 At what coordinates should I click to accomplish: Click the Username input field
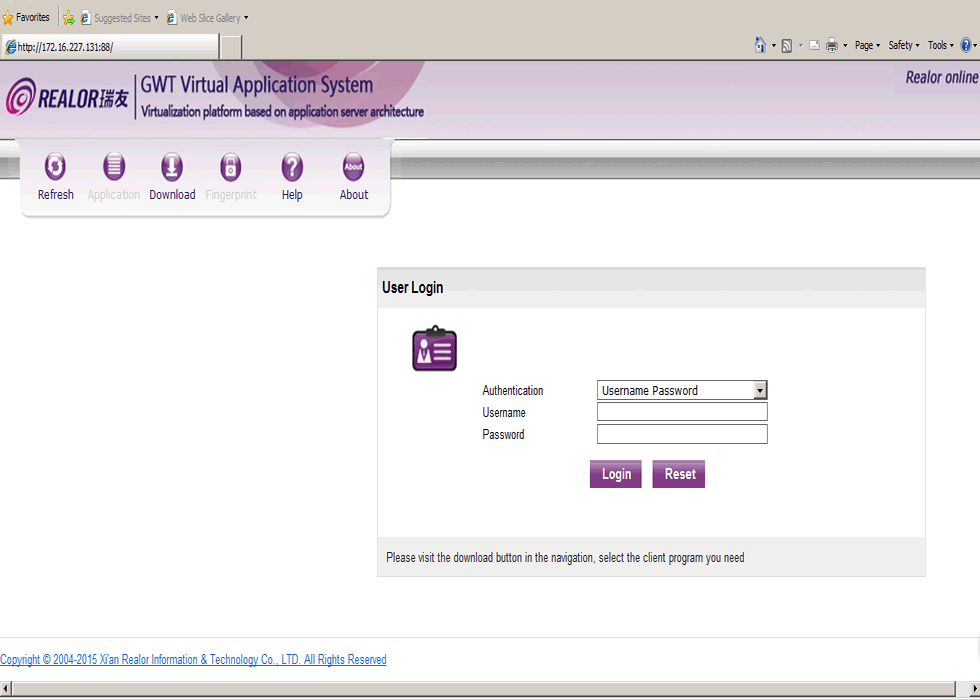[x=682, y=412]
